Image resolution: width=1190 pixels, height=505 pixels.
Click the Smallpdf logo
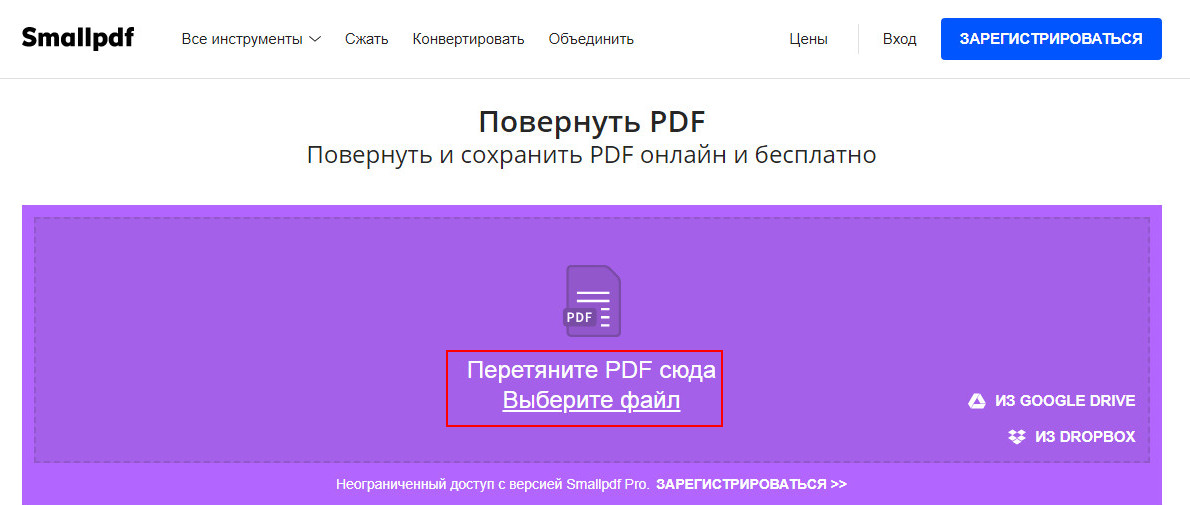coord(78,38)
